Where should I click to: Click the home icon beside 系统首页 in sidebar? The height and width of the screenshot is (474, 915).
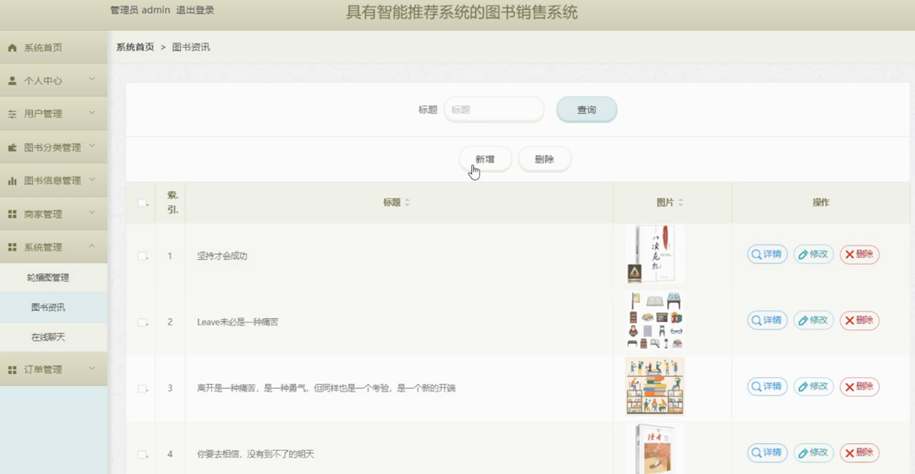[x=12, y=47]
